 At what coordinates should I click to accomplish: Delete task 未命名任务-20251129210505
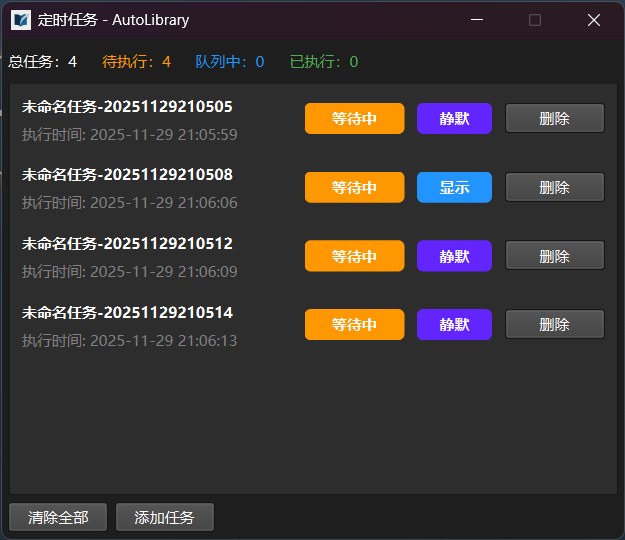(554, 118)
